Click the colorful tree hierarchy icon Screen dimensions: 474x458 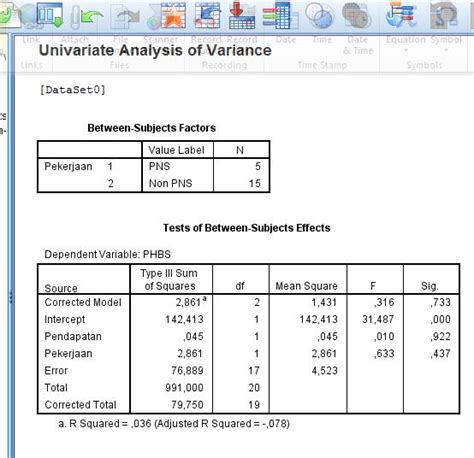(x=401, y=15)
